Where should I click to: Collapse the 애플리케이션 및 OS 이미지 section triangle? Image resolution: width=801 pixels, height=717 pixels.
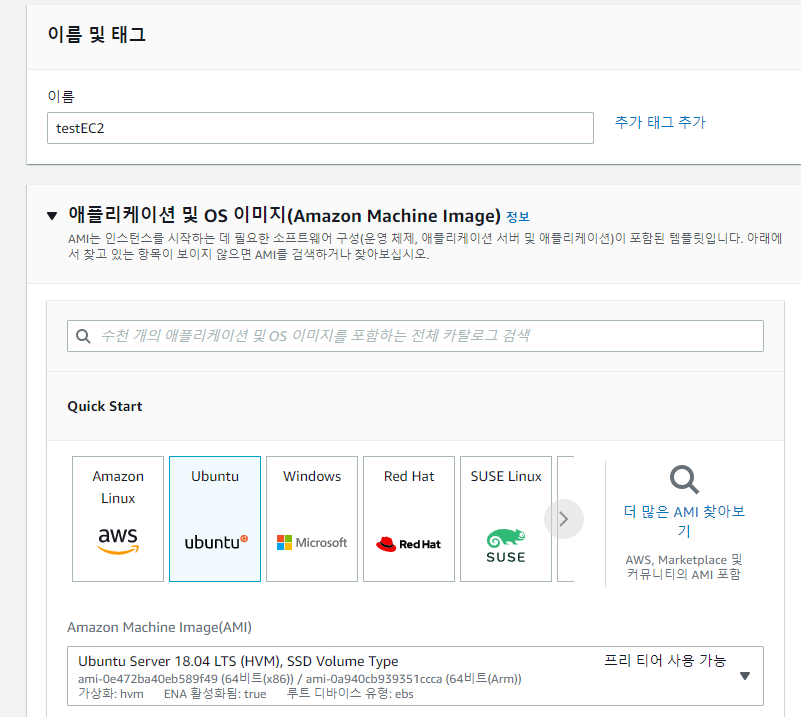52,216
